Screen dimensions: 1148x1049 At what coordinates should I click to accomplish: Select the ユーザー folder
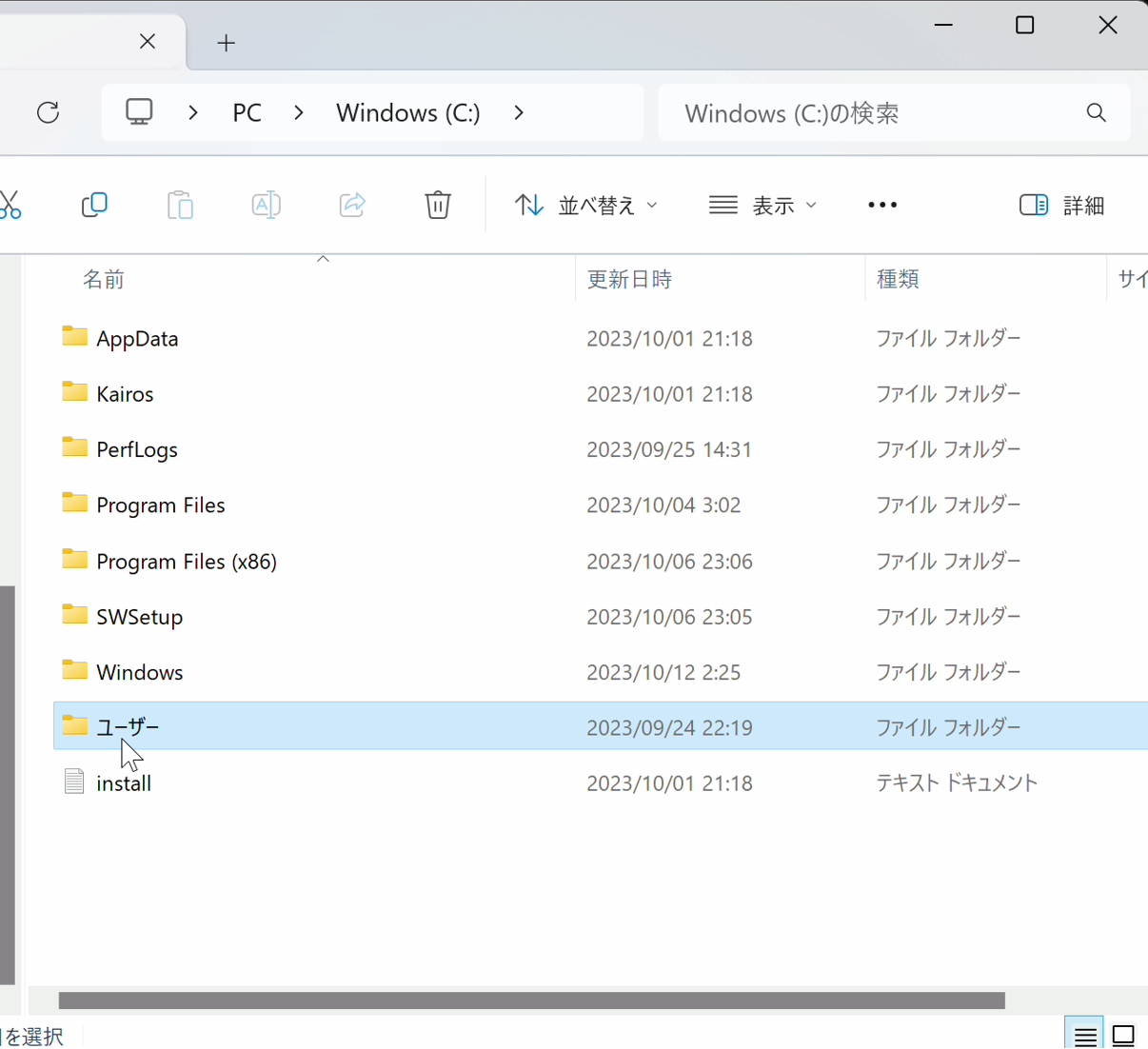pyautogui.click(x=601, y=726)
